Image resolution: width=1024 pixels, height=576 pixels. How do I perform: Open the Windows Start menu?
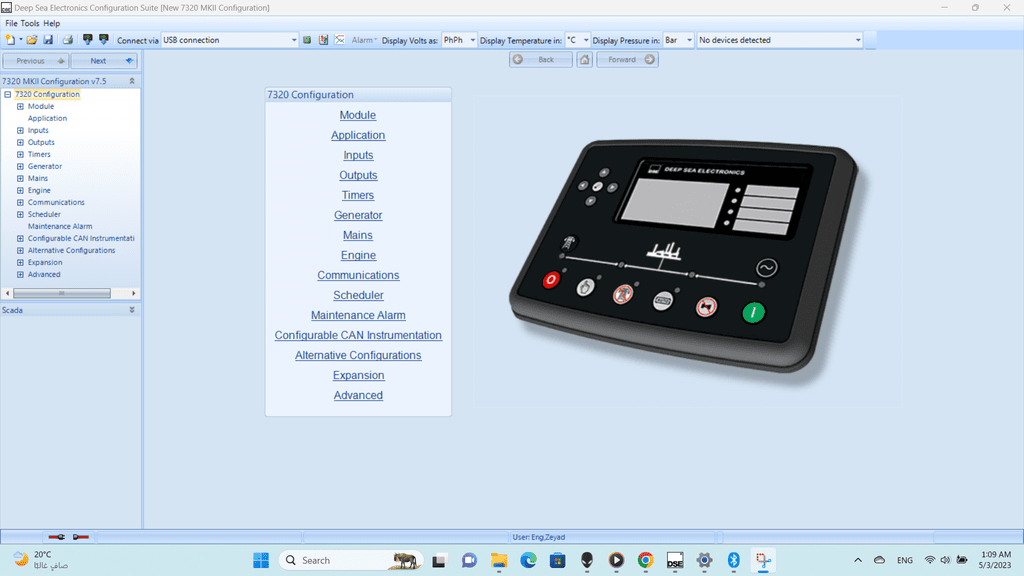tap(261, 560)
